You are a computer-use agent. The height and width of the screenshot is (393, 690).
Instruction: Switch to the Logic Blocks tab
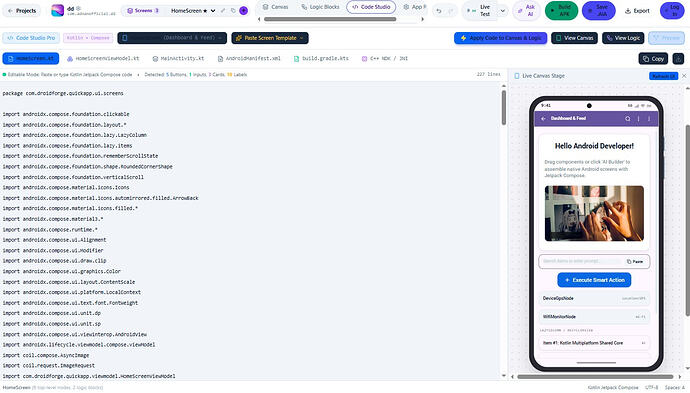tap(320, 7)
